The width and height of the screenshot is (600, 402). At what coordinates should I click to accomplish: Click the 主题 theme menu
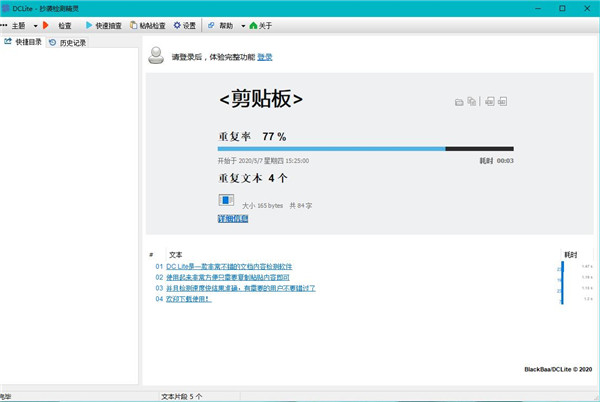(15, 25)
